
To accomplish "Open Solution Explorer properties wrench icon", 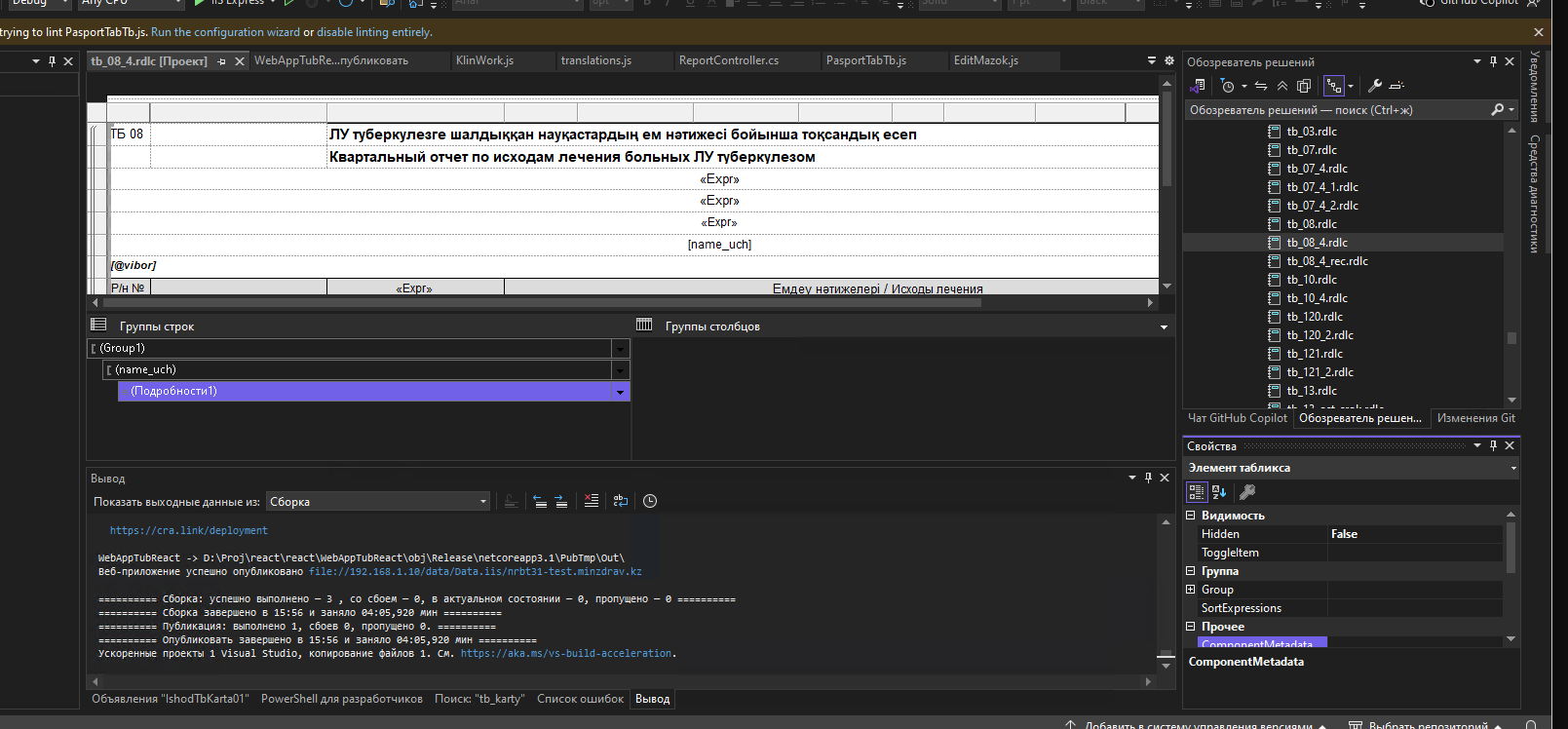I will click(x=1375, y=86).
